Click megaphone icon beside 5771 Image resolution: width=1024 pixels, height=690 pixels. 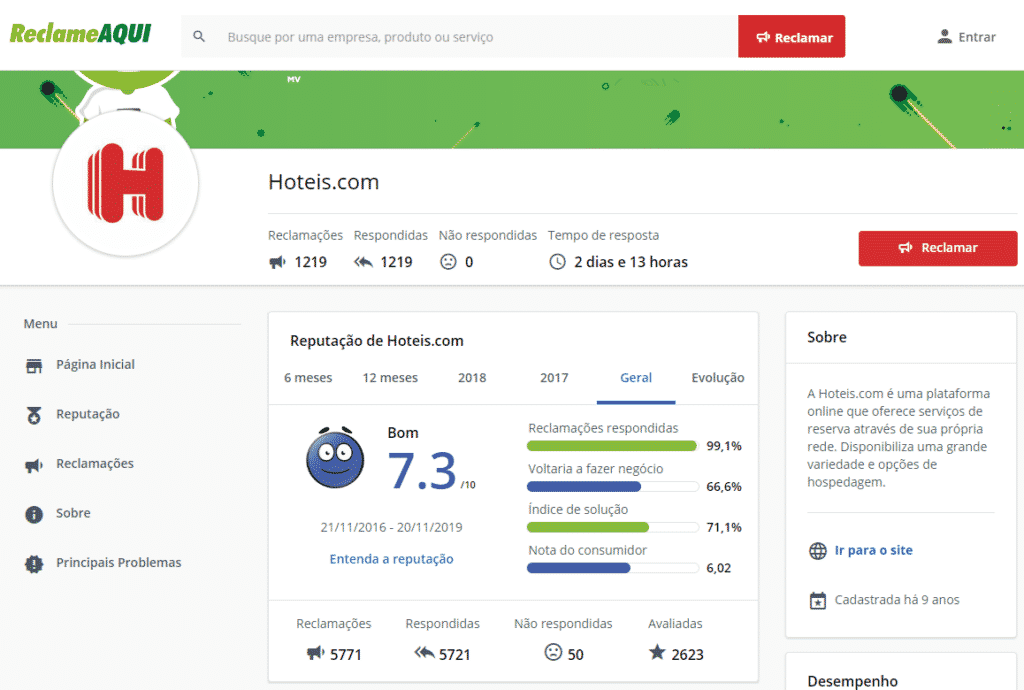tap(315, 652)
